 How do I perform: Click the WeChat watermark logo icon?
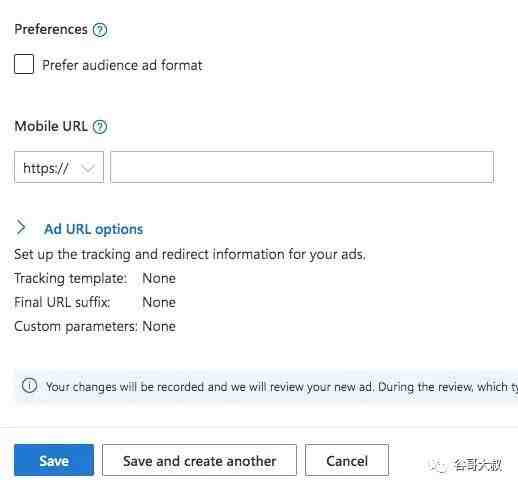click(x=439, y=465)
